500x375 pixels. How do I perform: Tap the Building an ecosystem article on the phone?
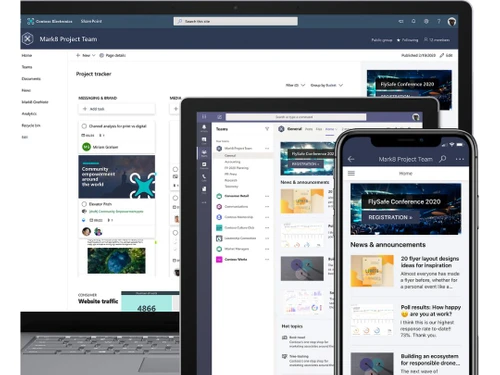(406, 364)
